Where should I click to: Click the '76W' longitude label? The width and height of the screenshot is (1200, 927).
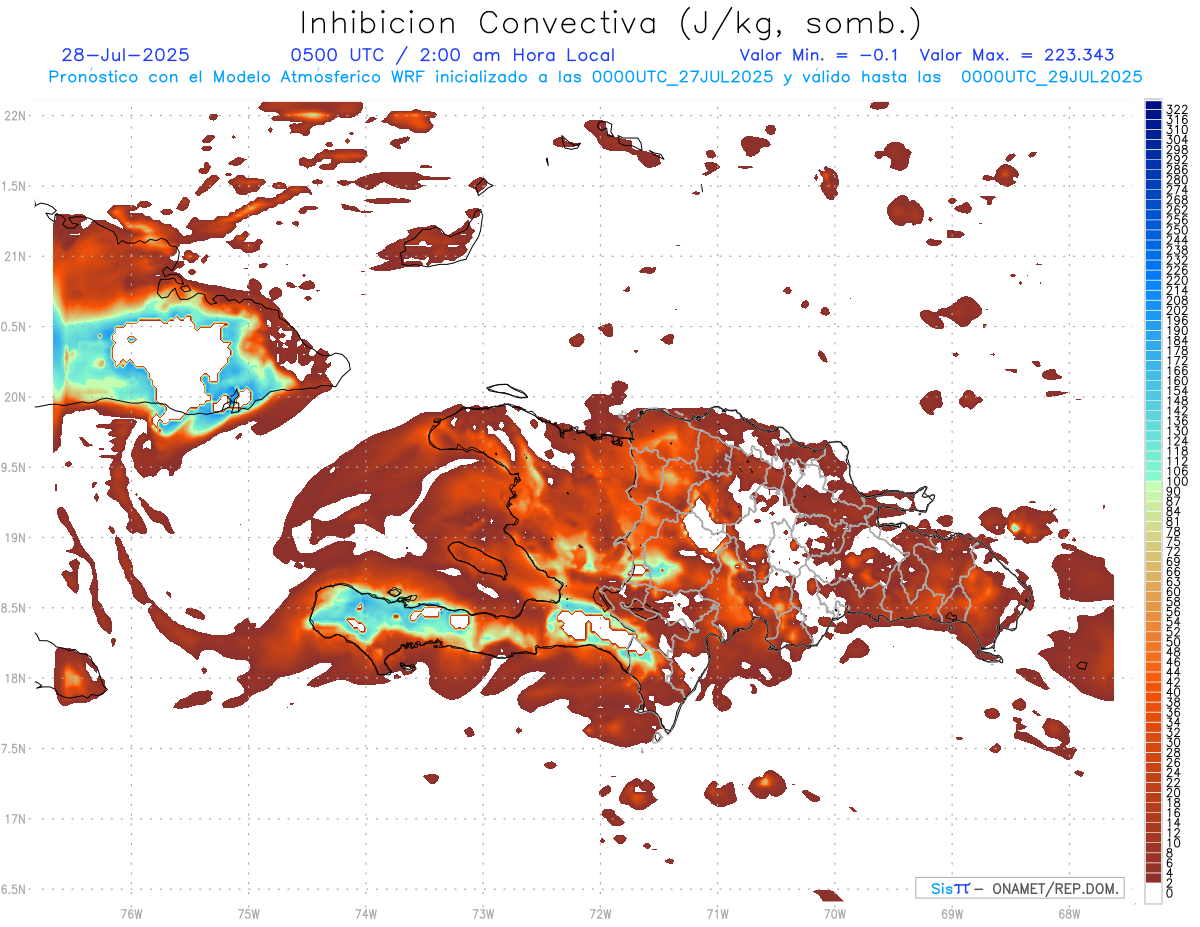[131, 913]
